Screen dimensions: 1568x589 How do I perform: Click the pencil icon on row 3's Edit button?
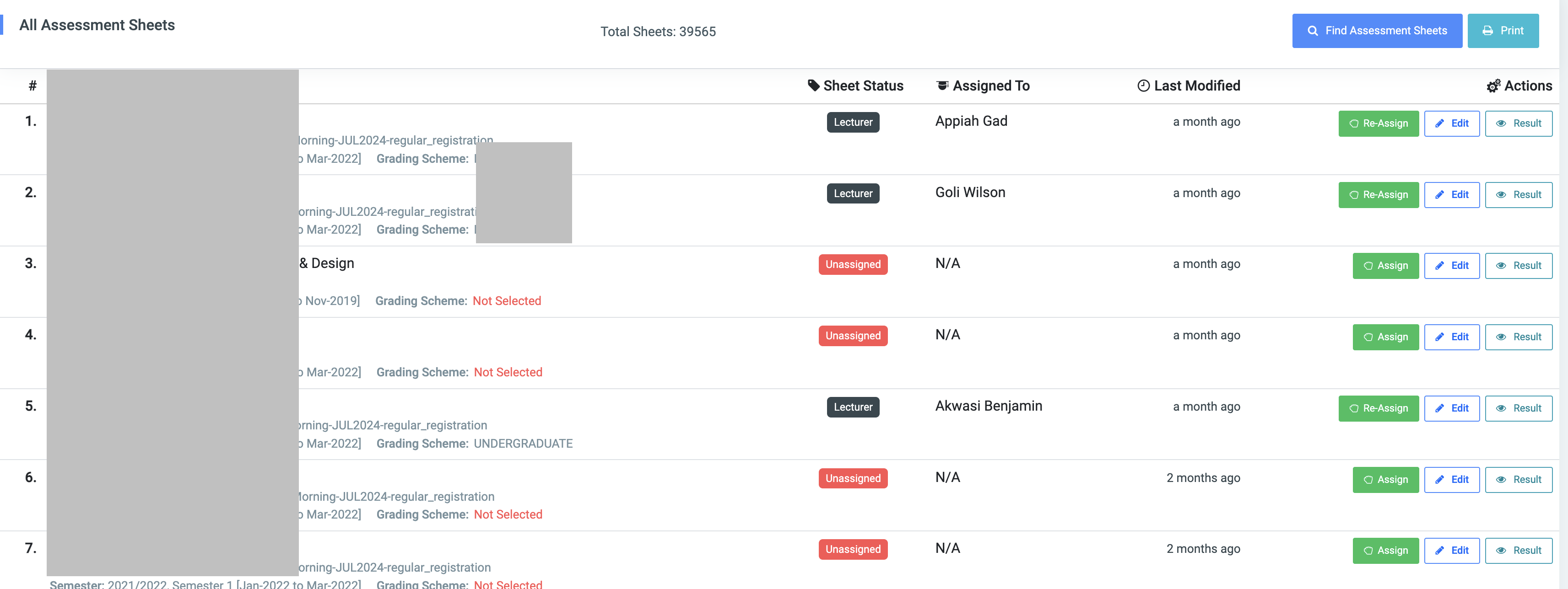pyautogui.click(x=1440, y=265)
